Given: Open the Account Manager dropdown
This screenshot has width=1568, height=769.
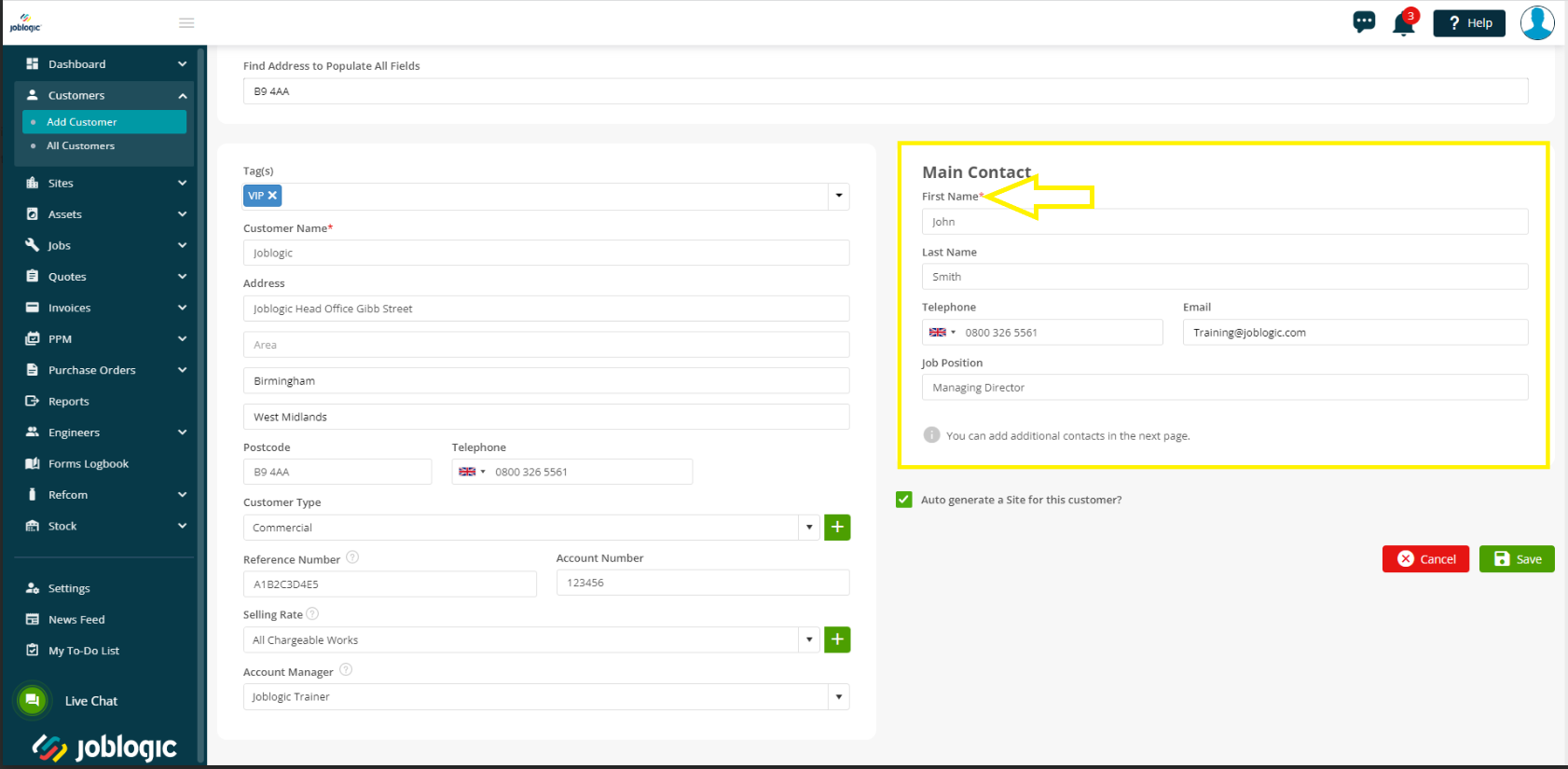Looking at the screenshot, I should 839,696.
